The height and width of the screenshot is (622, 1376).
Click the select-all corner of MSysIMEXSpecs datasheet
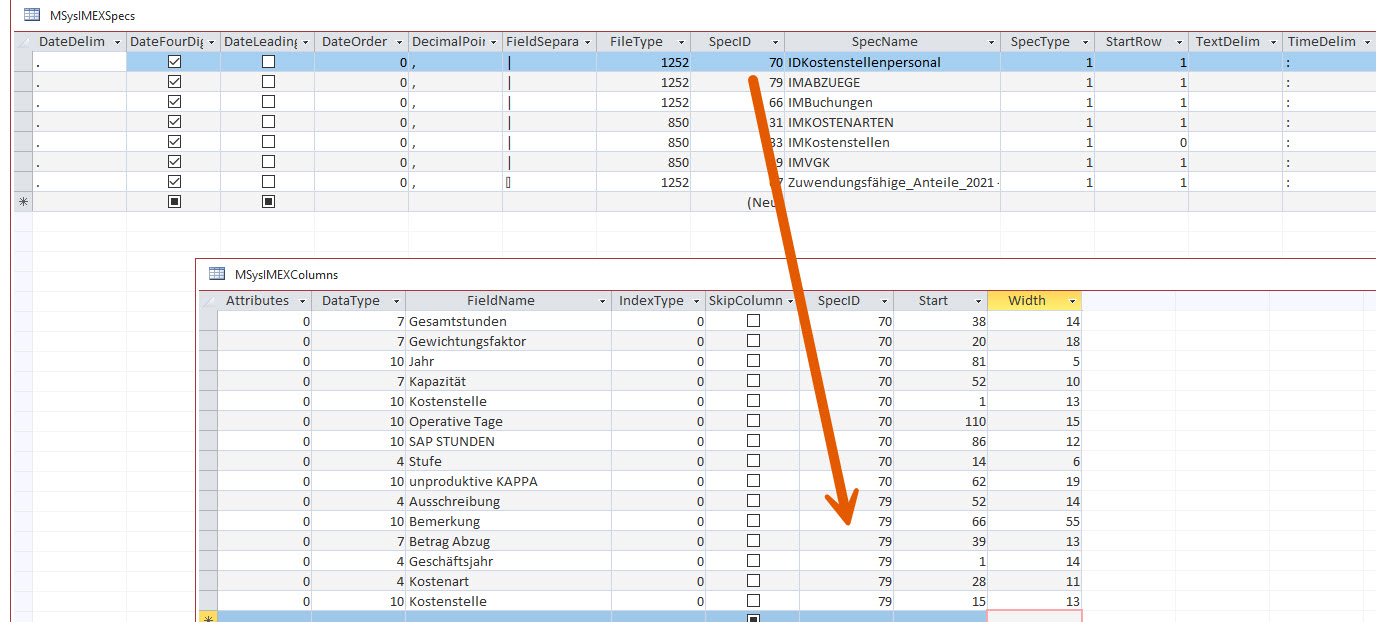point(22,42)
